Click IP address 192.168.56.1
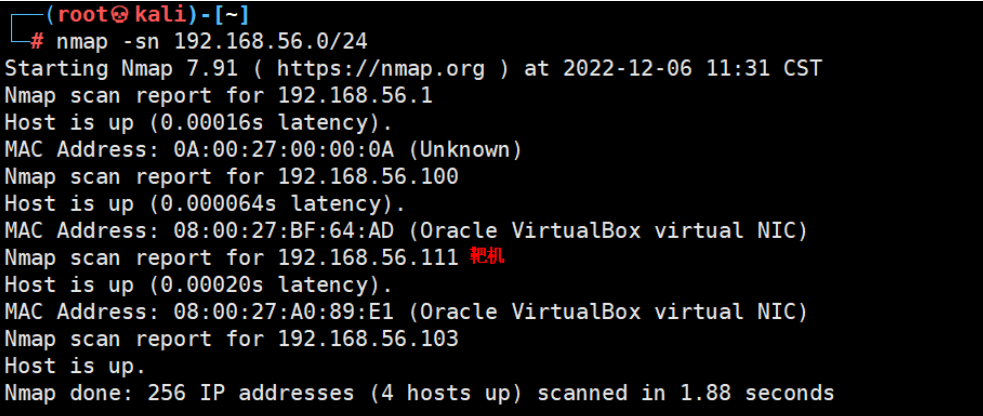Image resolution: width=983 pixels, height=416 pixels. coord(355,96)
